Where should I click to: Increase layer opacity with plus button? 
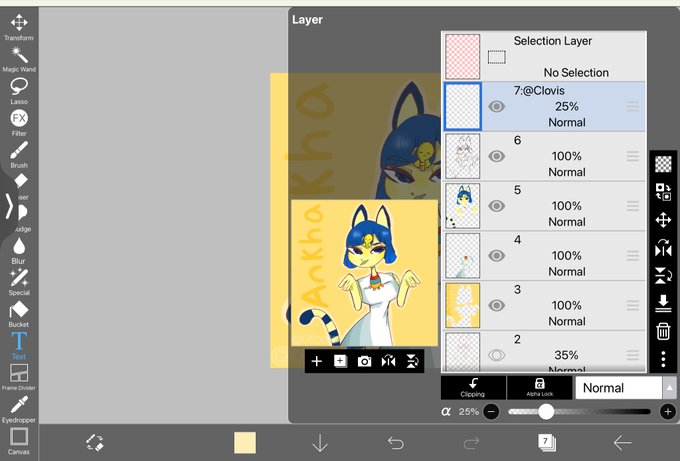pyautogui.click(x=668, y=412)
